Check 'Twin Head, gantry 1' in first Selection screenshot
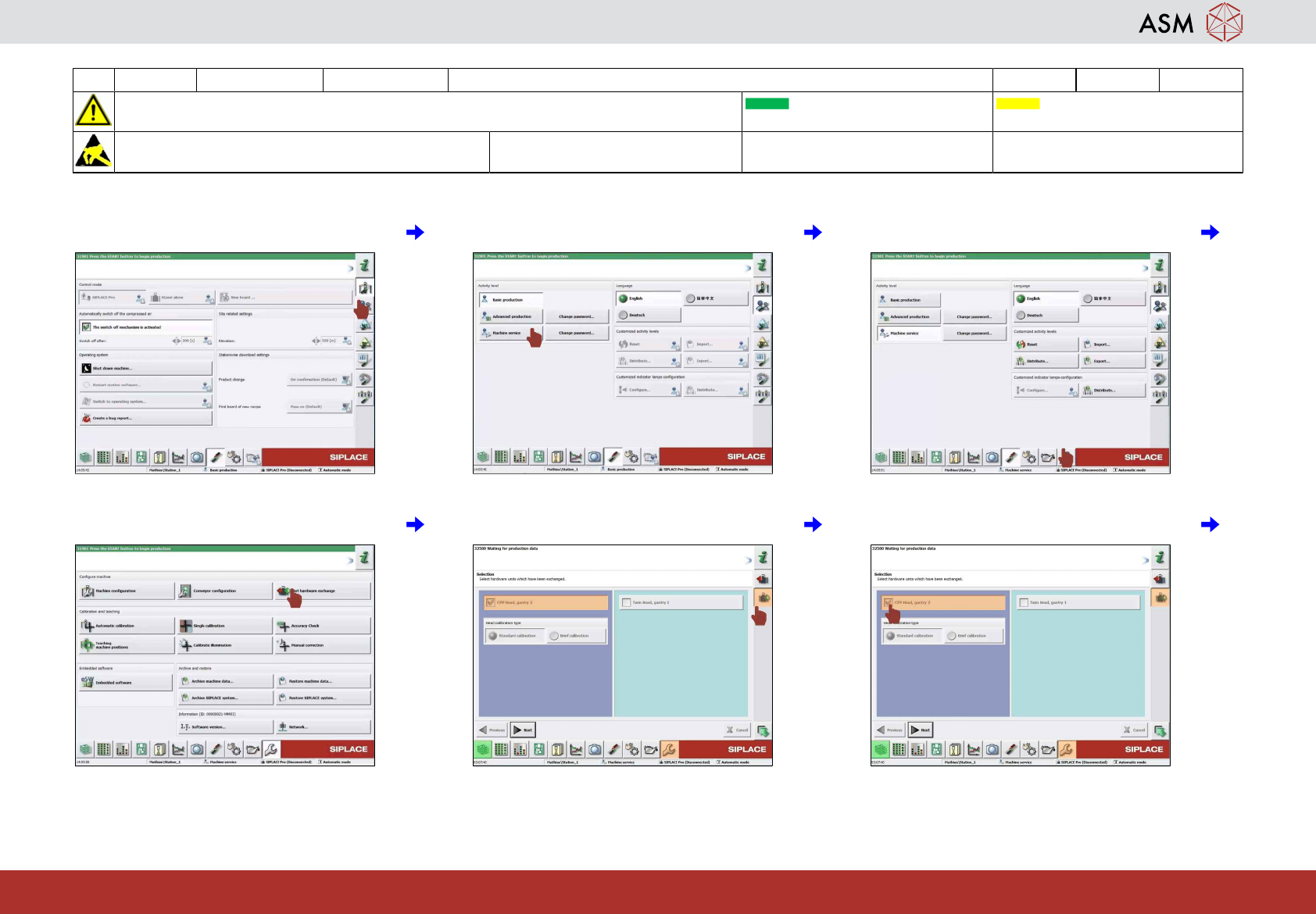This screenshot has height=914, width=1316. pyautogui.click(x=626, y=602)
